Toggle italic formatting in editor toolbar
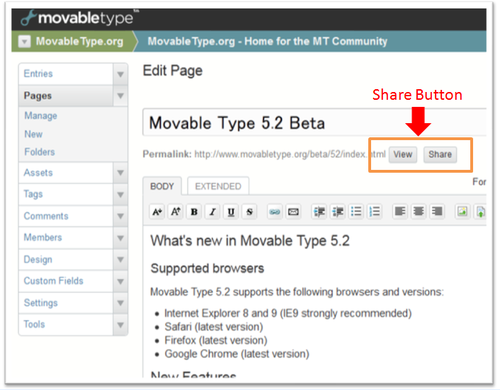Viewport: 500px width, 390px height. click(x=213, y=212)
